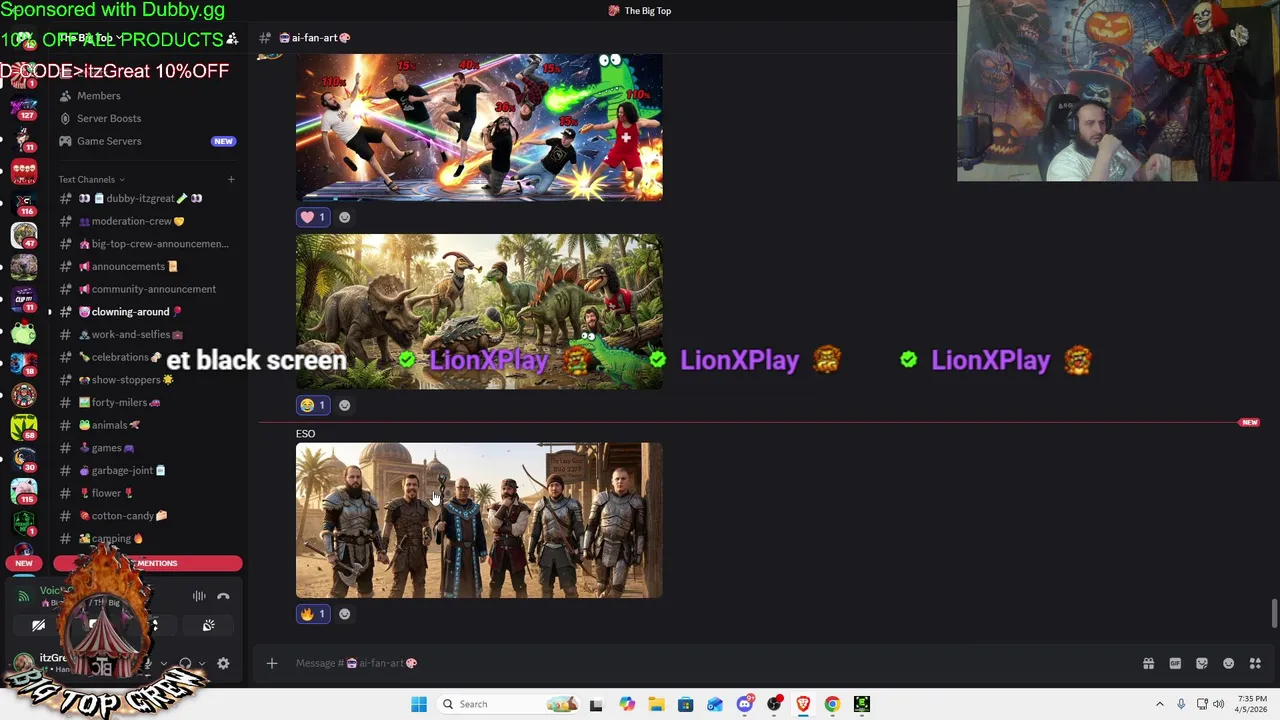Open the dinosaur jungle image

click(x=479, y=312)
